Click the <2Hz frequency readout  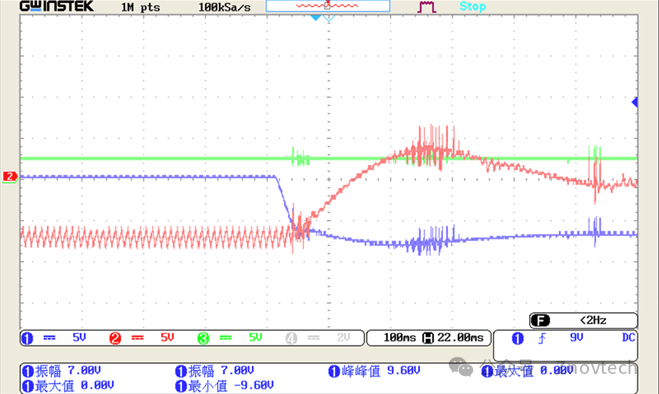click(x=593, y=320)
